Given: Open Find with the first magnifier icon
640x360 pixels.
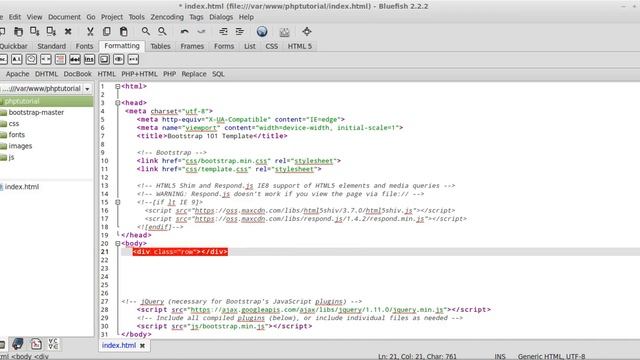Looking at the screenshot, I should [145, 31].
